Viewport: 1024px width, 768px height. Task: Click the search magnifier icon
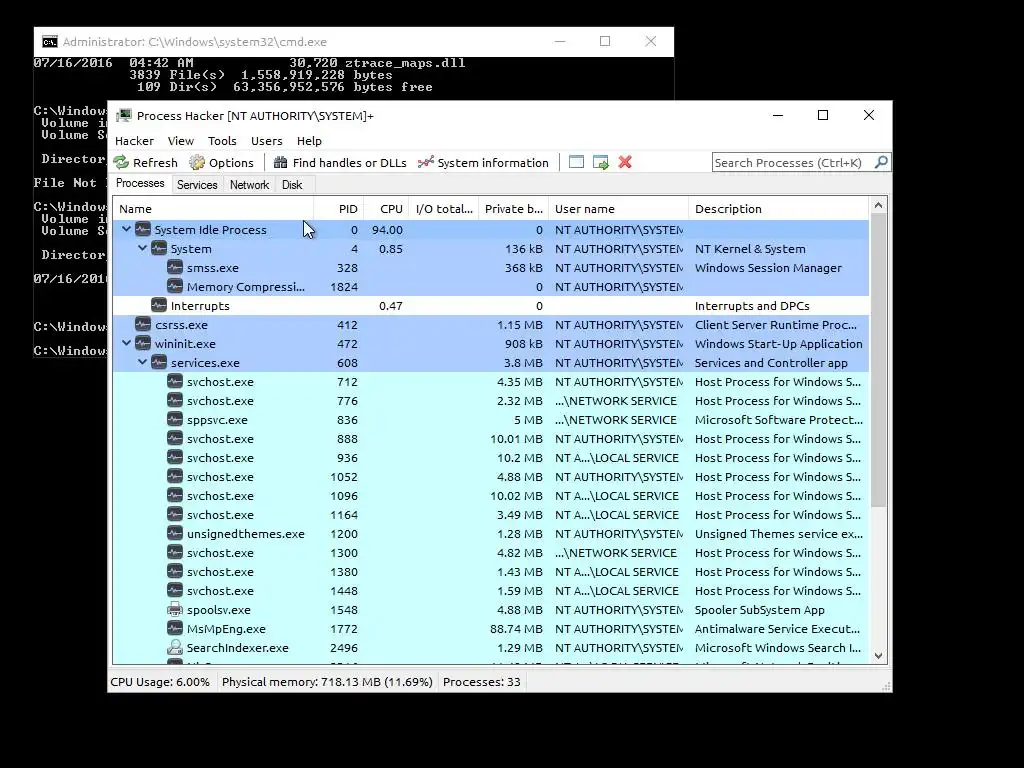point(881,162)
